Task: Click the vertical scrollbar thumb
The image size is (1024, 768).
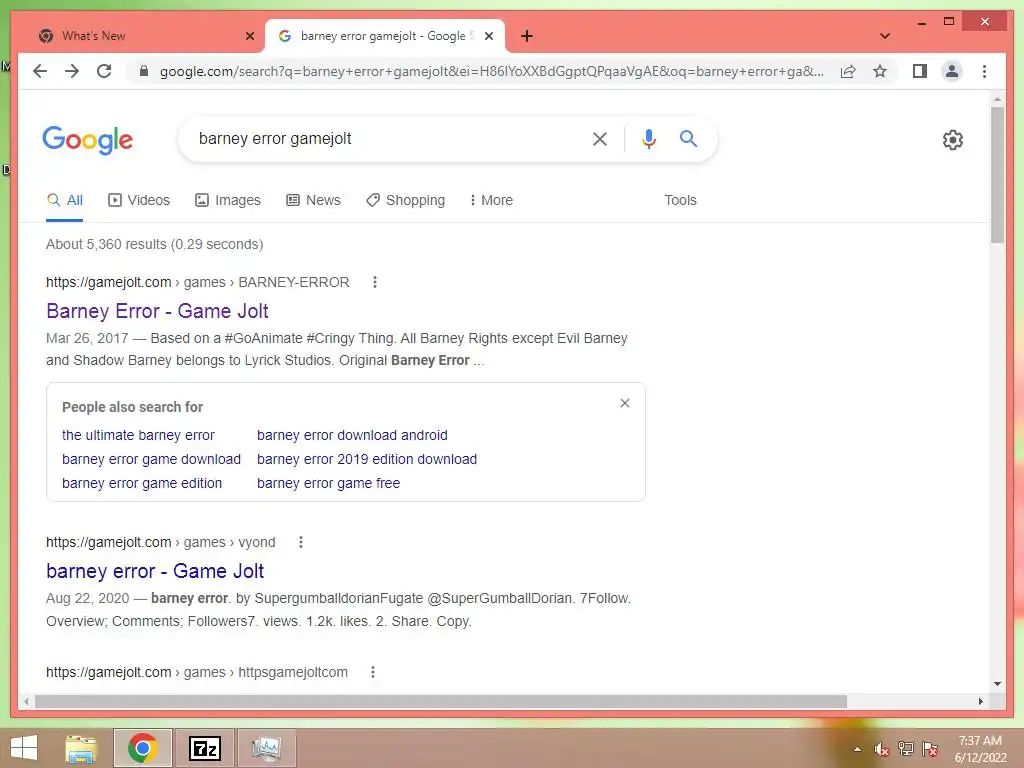Action: [x=997, y=175]
